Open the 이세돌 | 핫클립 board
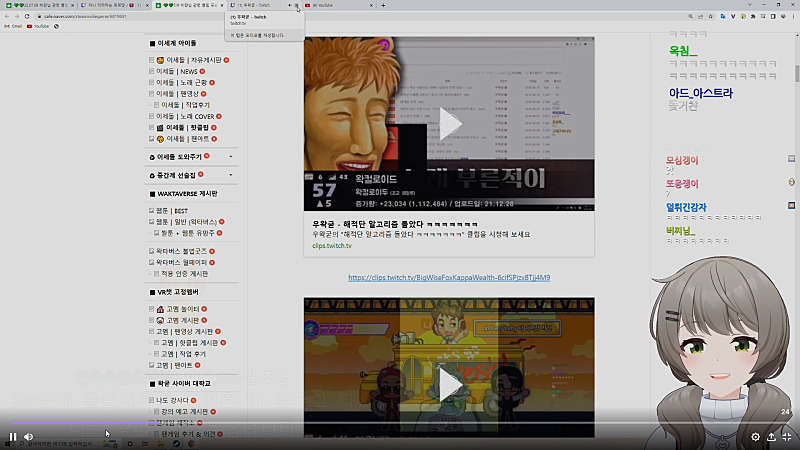The width and height of the screenshot is (800, 450). point(187,128)
